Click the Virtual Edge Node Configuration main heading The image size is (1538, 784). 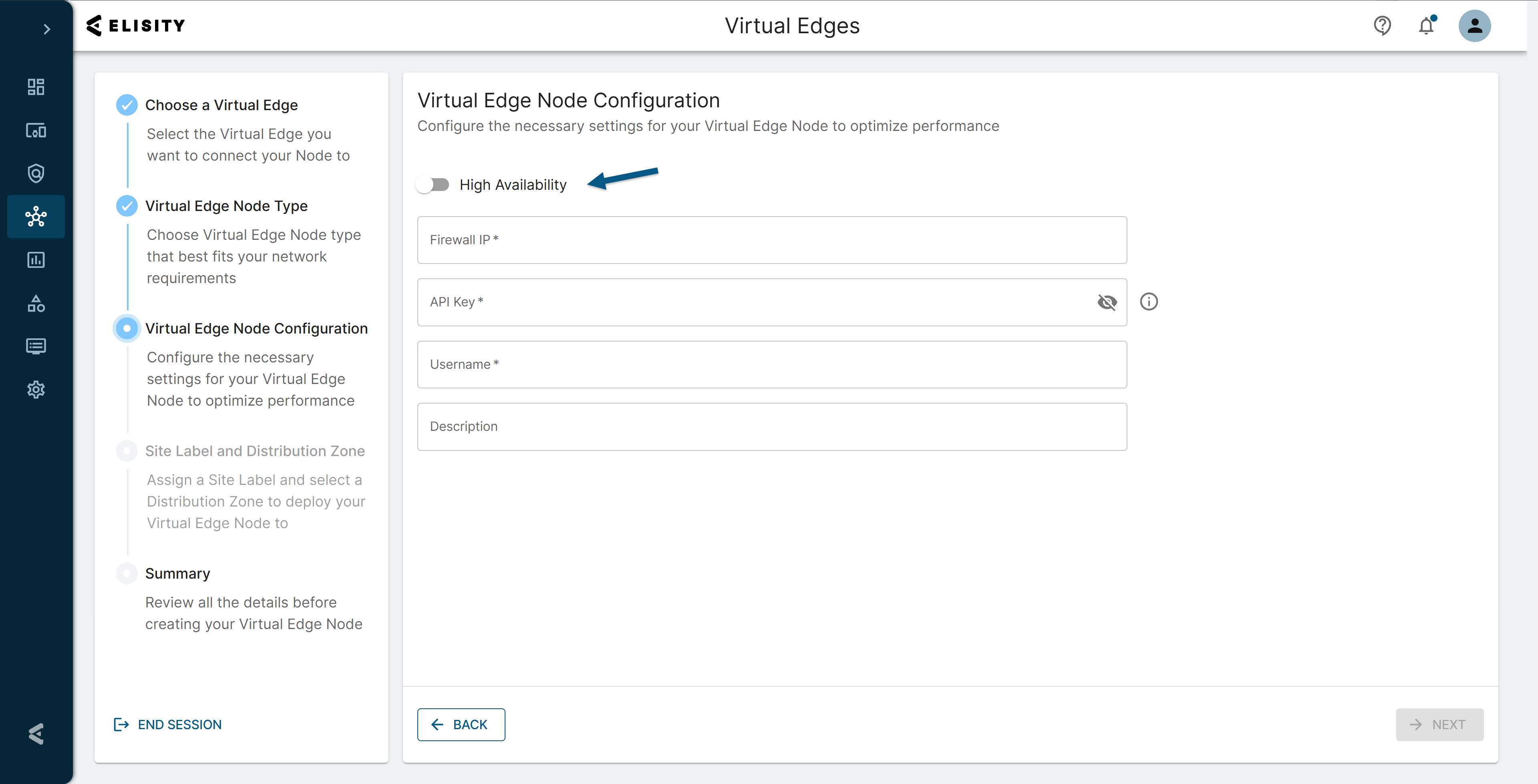568,101
